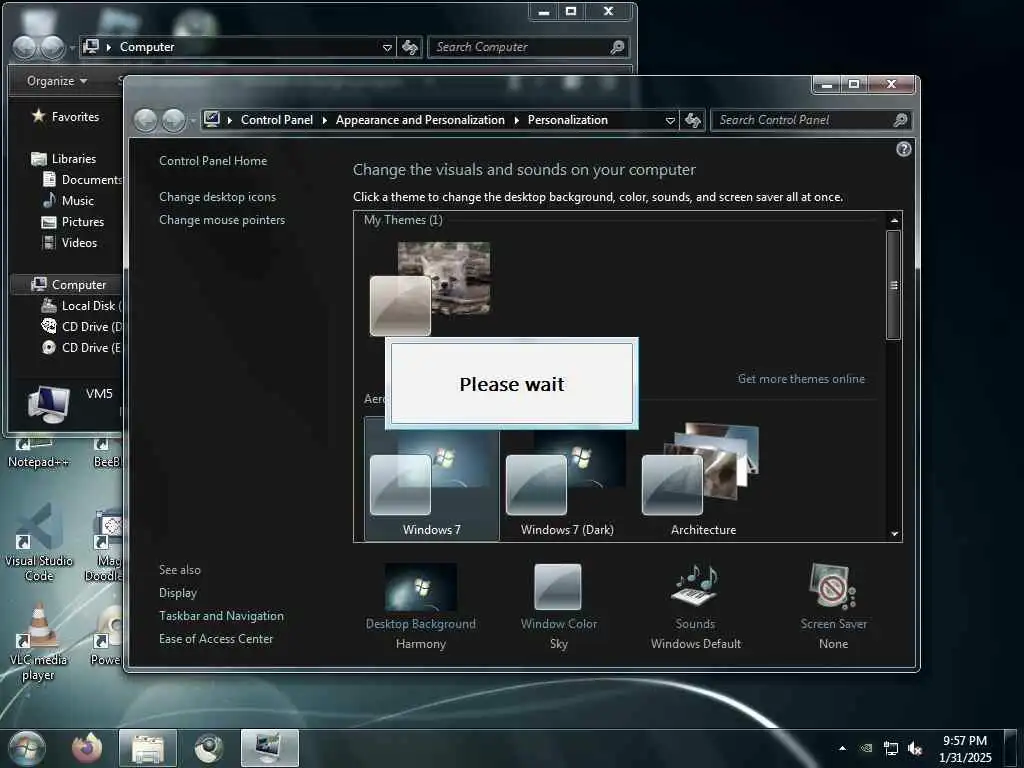Select Computer node in Explorer sidebar
Image resolution: width=1024 pixels, height=768 pixels.
pyautogui.click(x=69, y=285)
